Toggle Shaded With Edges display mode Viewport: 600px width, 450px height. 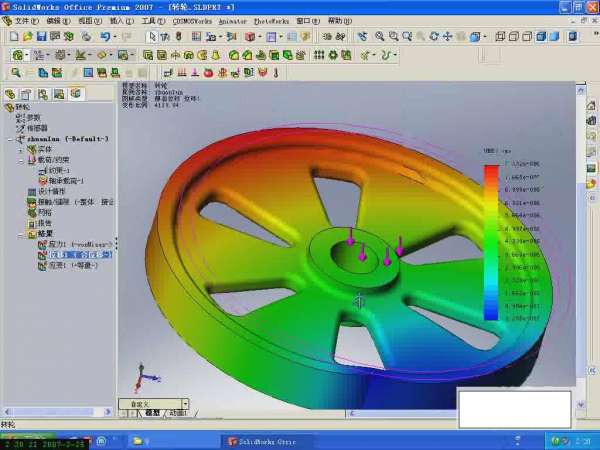541,37
